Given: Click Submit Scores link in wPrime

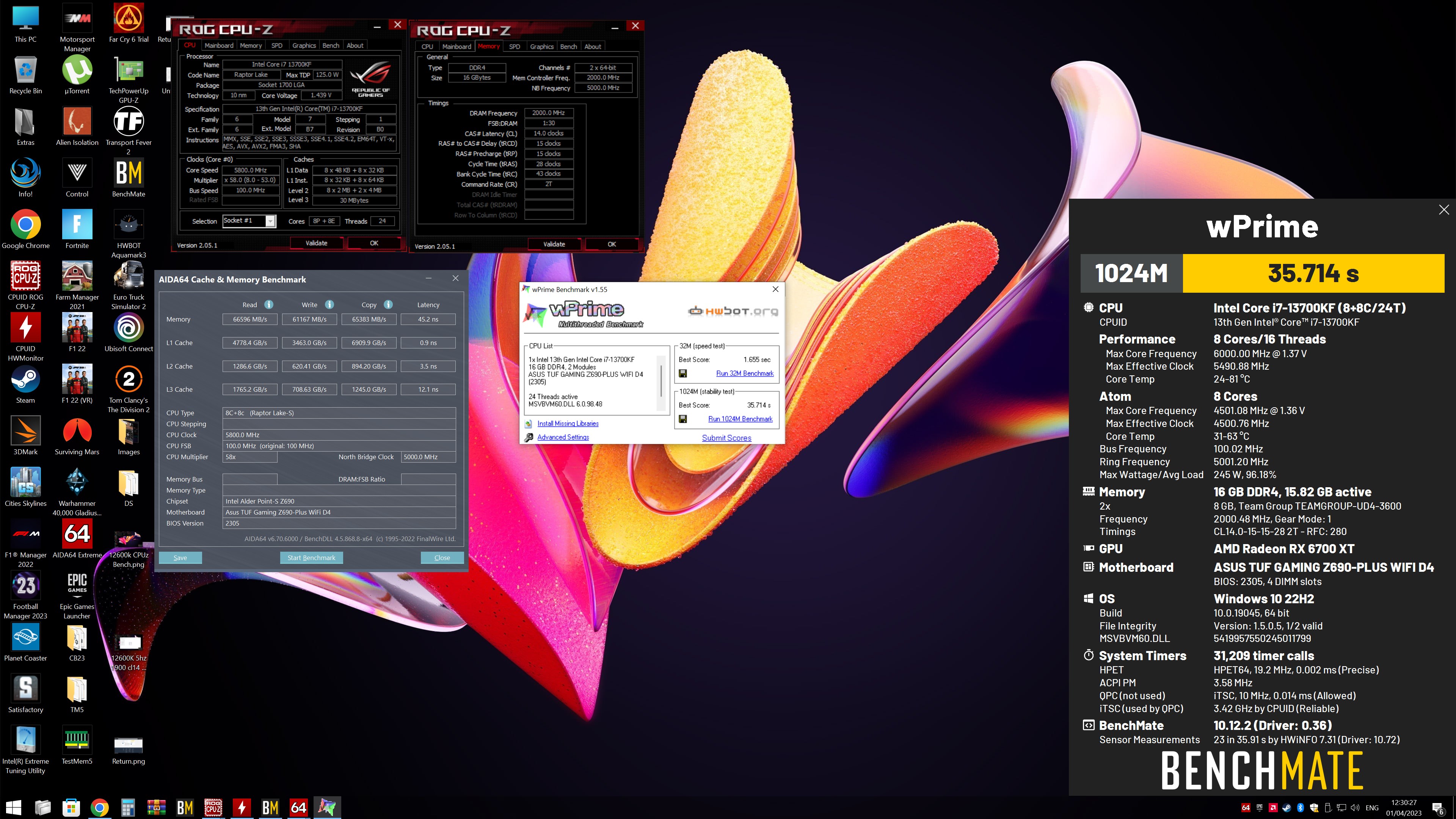Looking at the screenshot, I should pyautogui.click(x=726, y=438).
